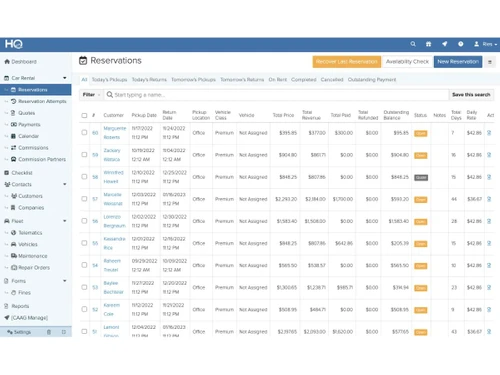Check the box for reservation 53
Viewport: 500px width, 375px height.
(x=84, y=287)
